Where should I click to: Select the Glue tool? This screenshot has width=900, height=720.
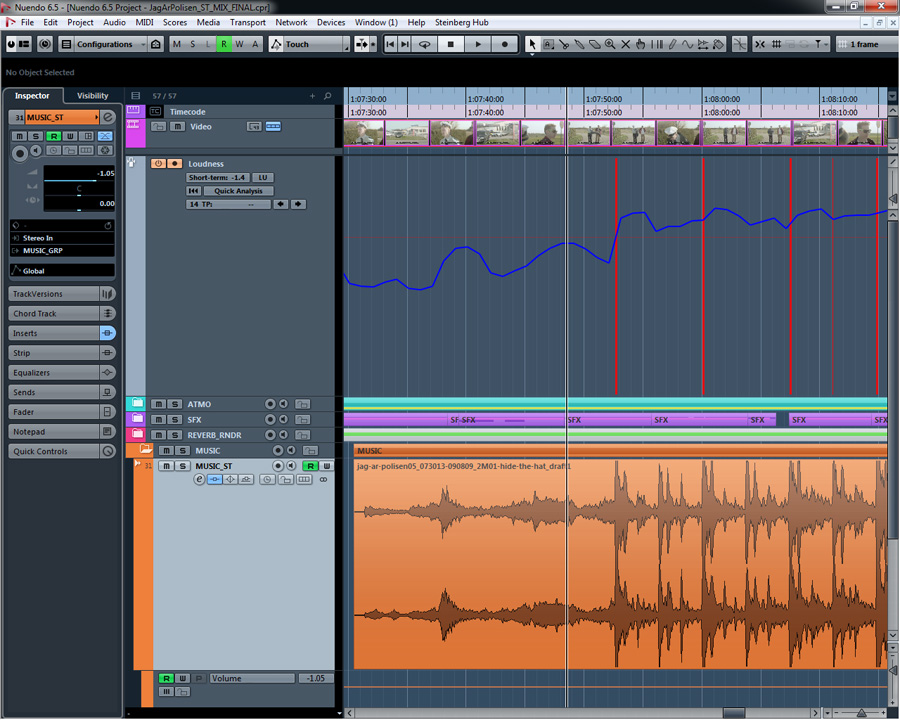tap(579, 44)
